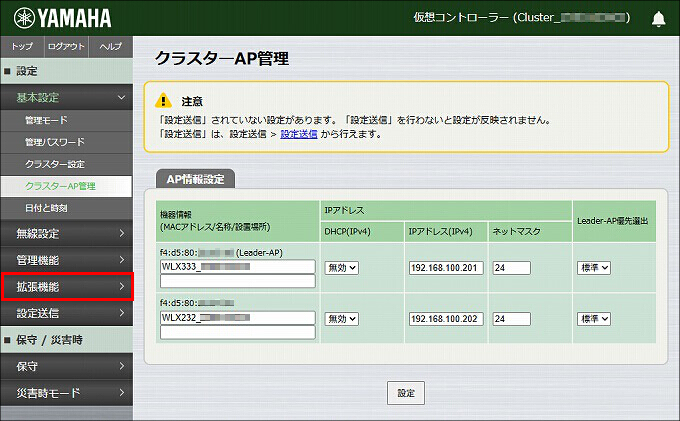680x421 pixels.
Task: Edit the IP address 192.168.100.202 field
Action: click(x=446, y=319)
